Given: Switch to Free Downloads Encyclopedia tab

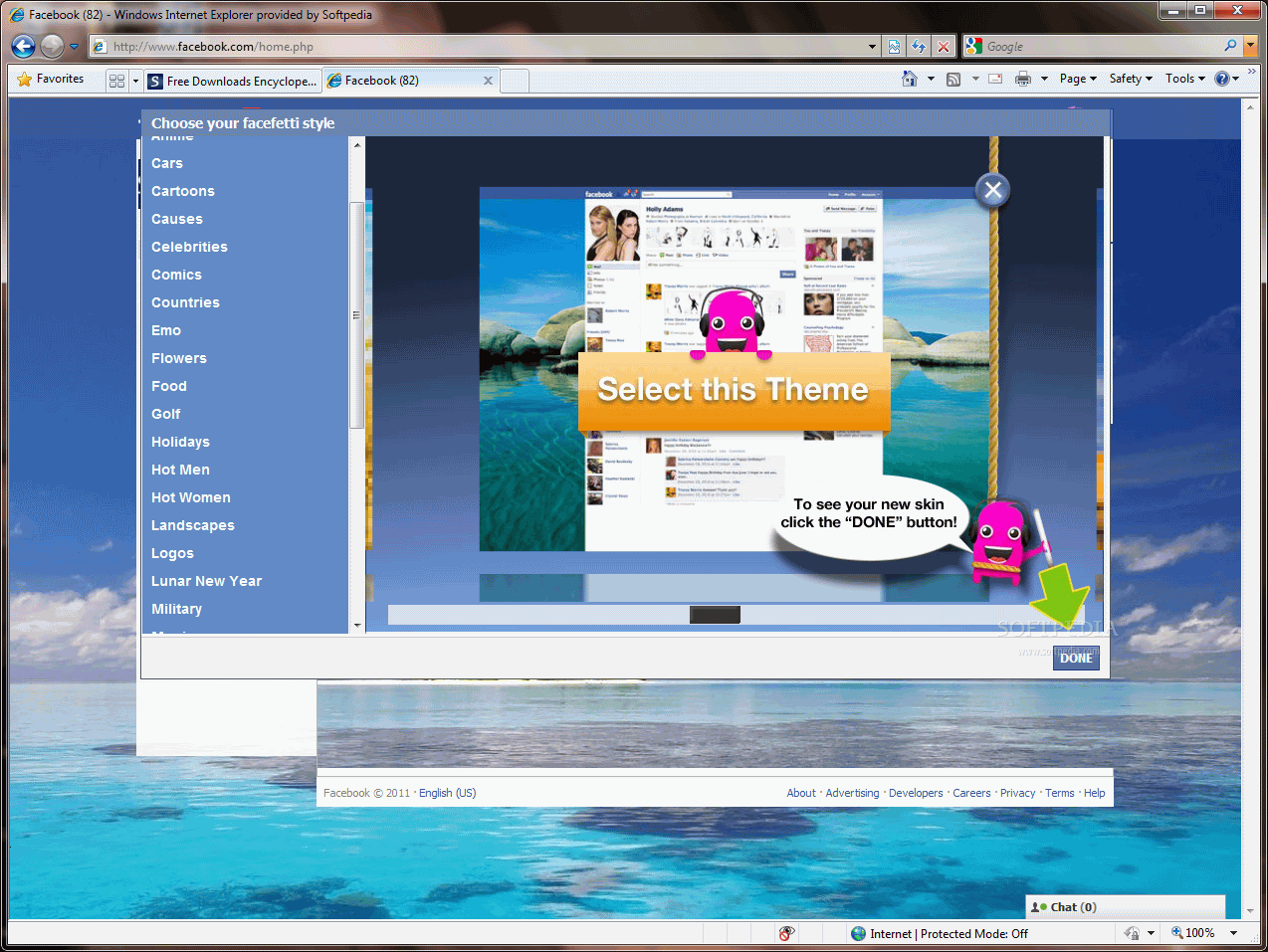Looking at the screenshot, I should pyautogui.click(x=233, y=81).
